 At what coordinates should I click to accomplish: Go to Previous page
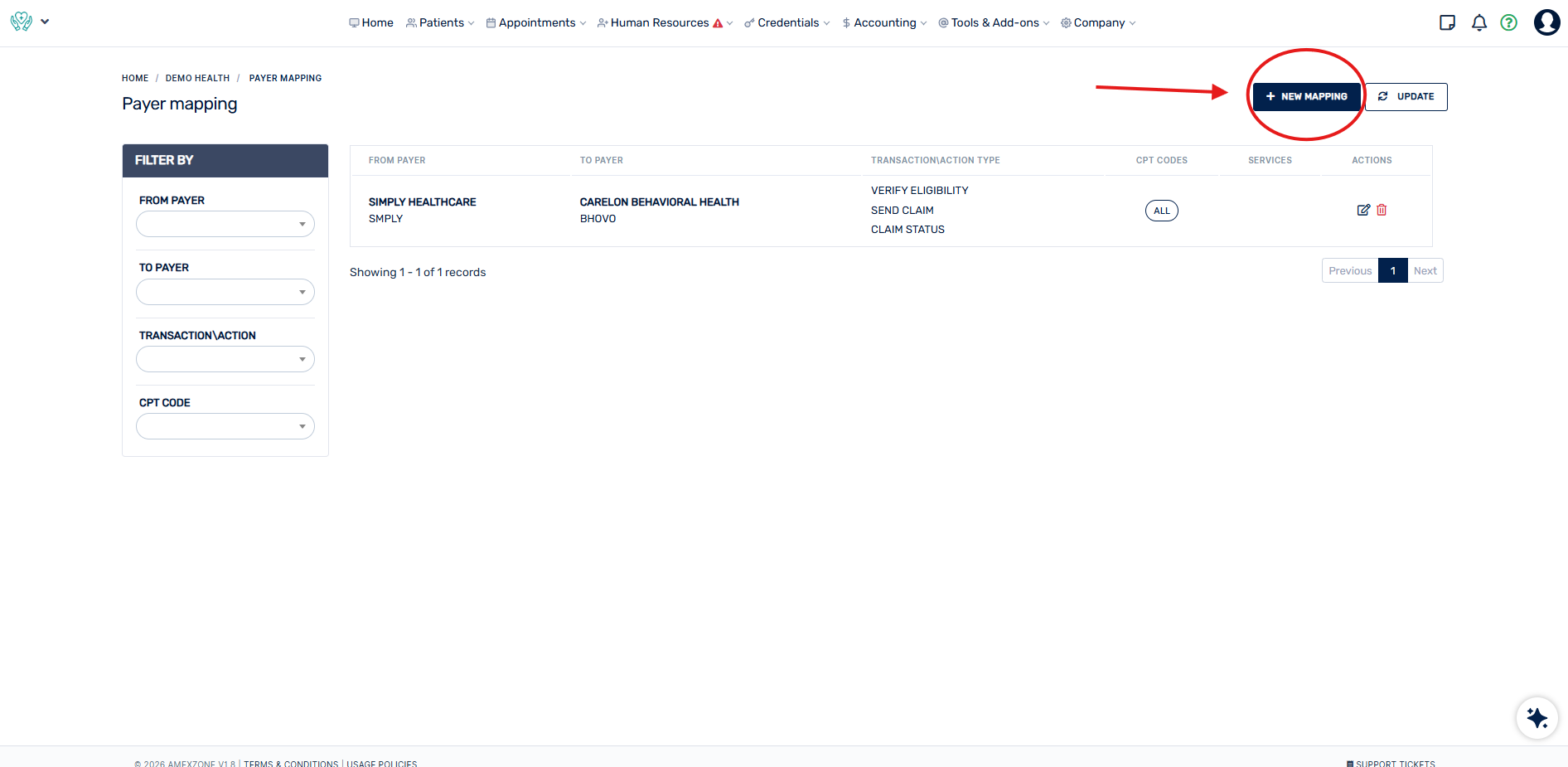[1350, 271]
